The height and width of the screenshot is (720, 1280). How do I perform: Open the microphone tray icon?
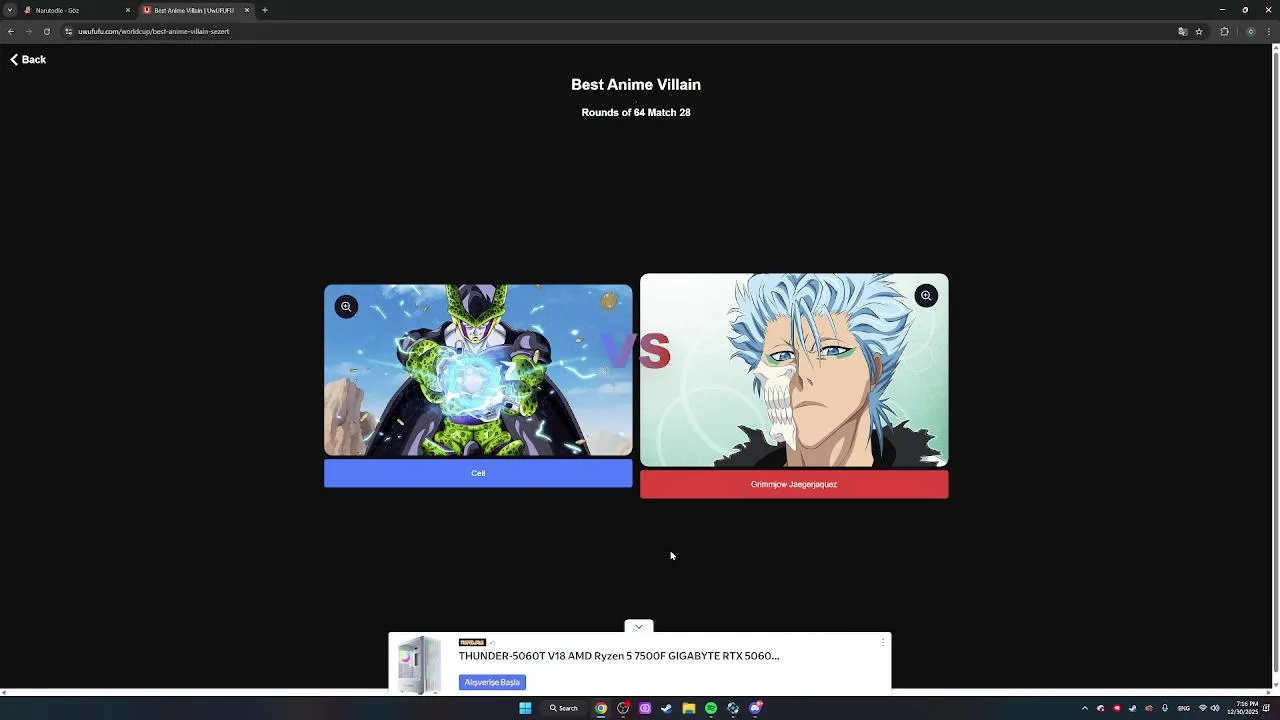(x=1165, y=708)
